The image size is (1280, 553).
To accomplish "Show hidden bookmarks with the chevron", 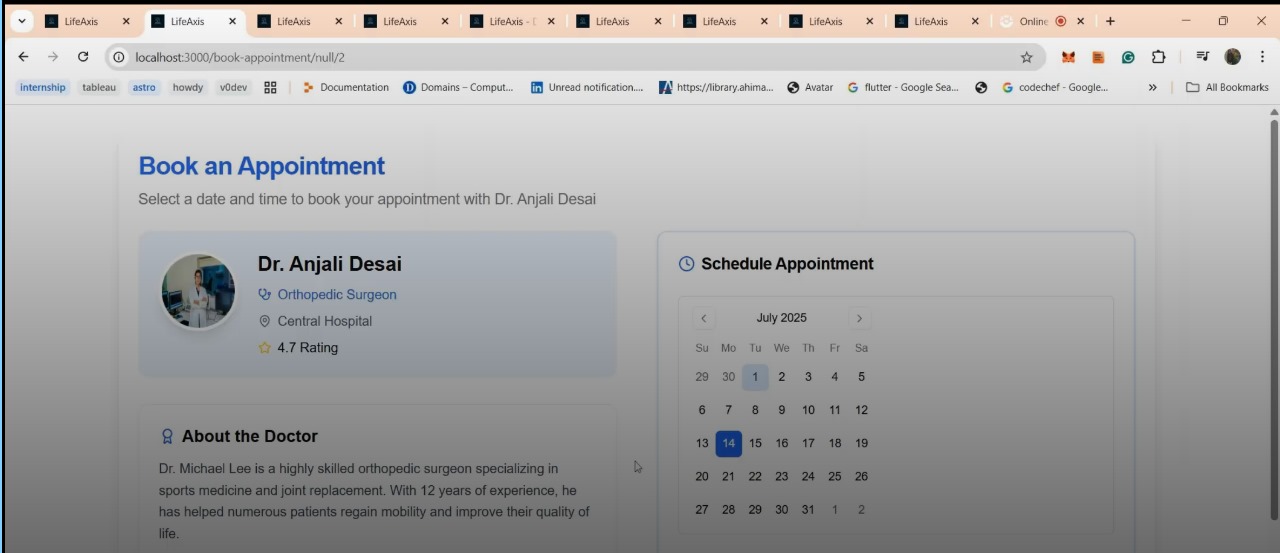I will coord(1152,88).
